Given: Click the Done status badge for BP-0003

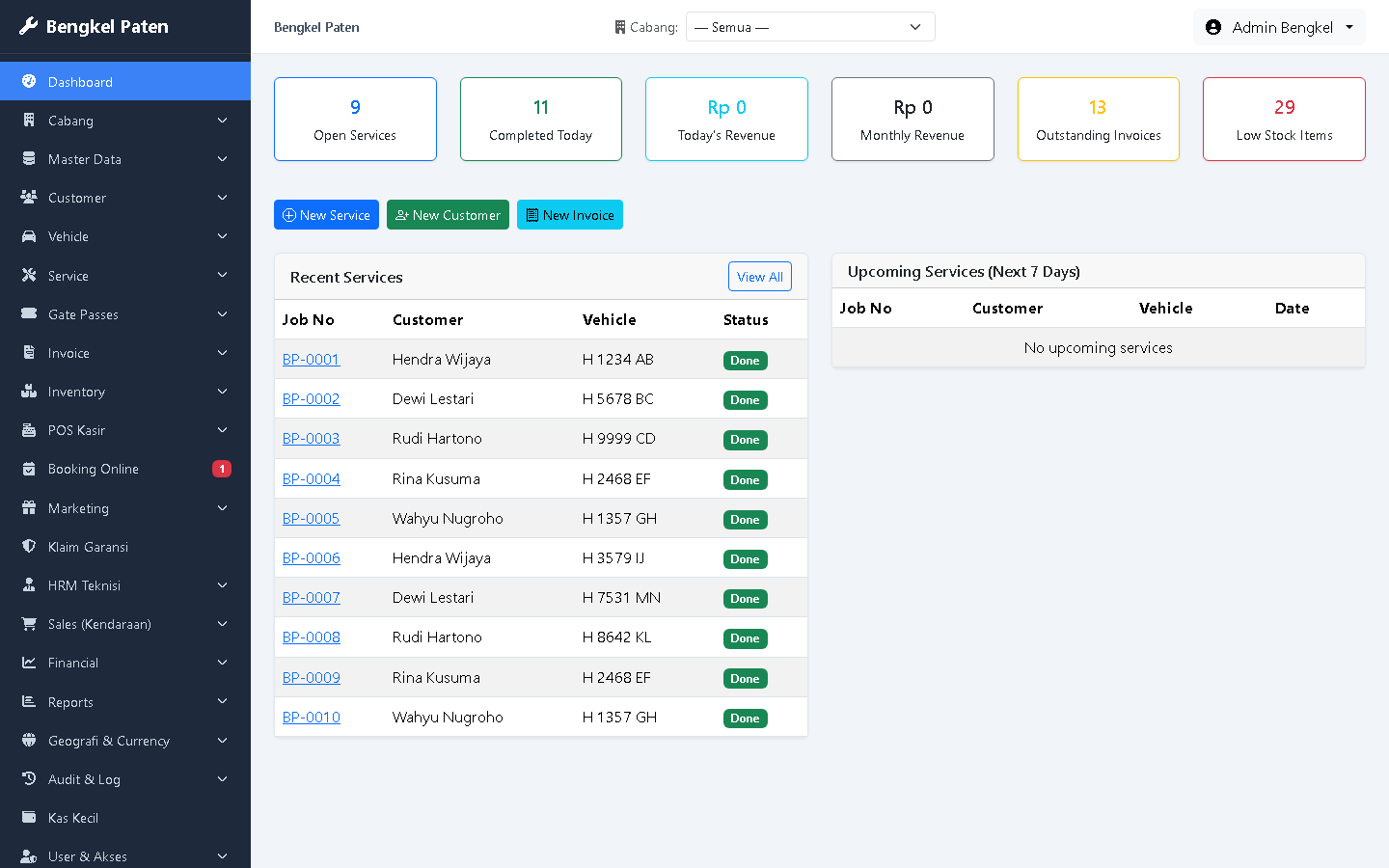Looking at the screenshot, I should 745,440.
